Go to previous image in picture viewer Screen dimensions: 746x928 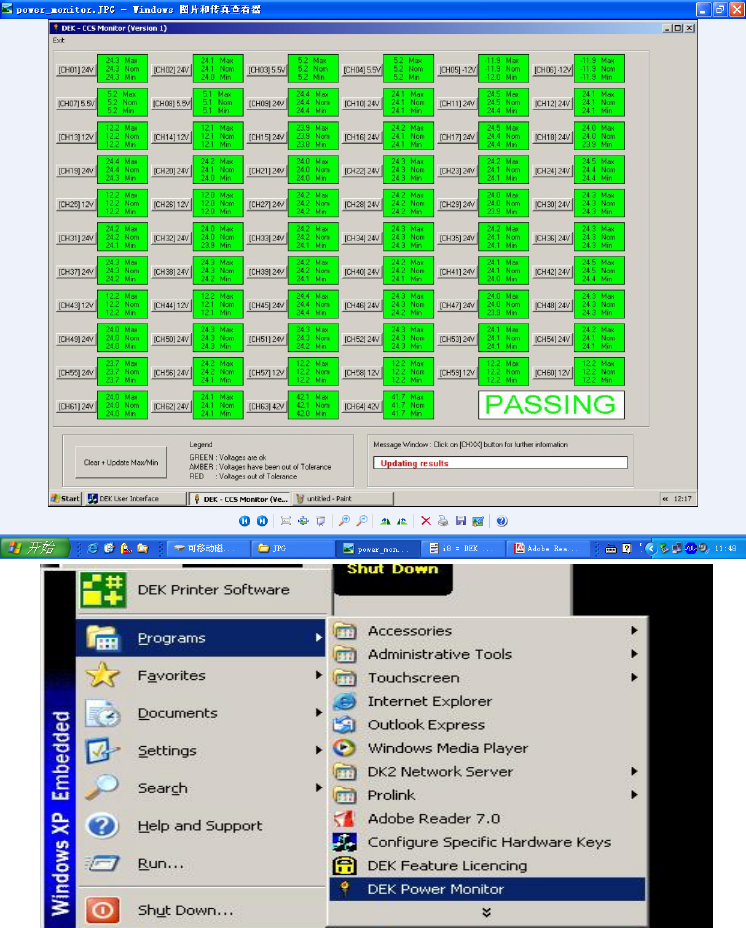point(244,521)
